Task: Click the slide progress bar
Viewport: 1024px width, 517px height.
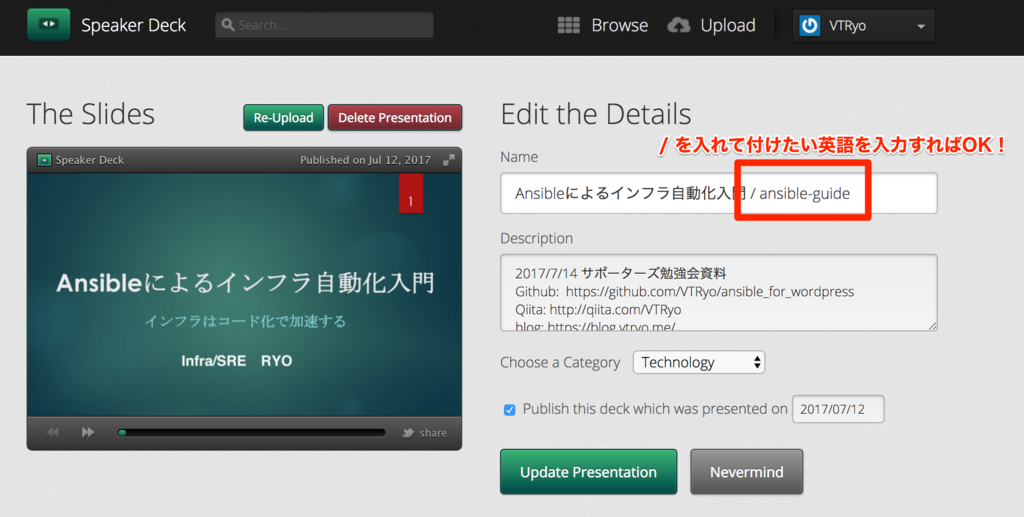Action: click(251, 432)
